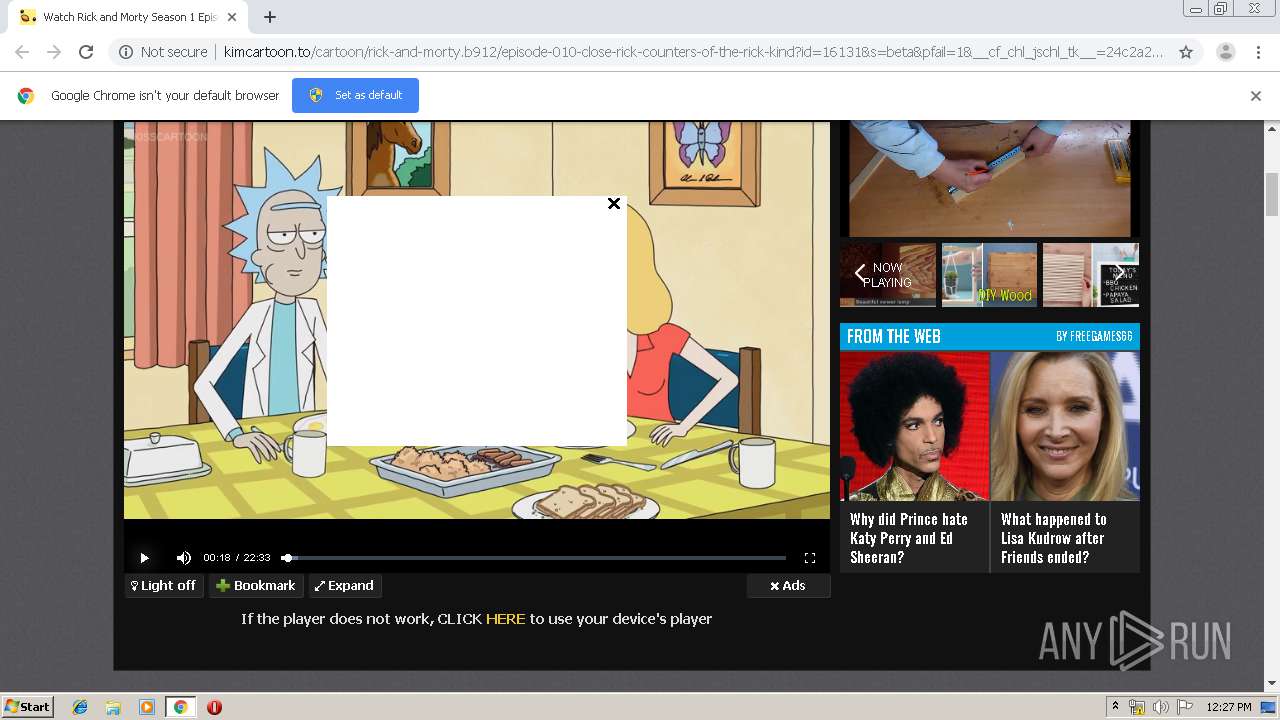The image size is (1280, 720).
Task: Open the Action Center flag icon
Action: pyautogui.click(x=1184, y=707)
